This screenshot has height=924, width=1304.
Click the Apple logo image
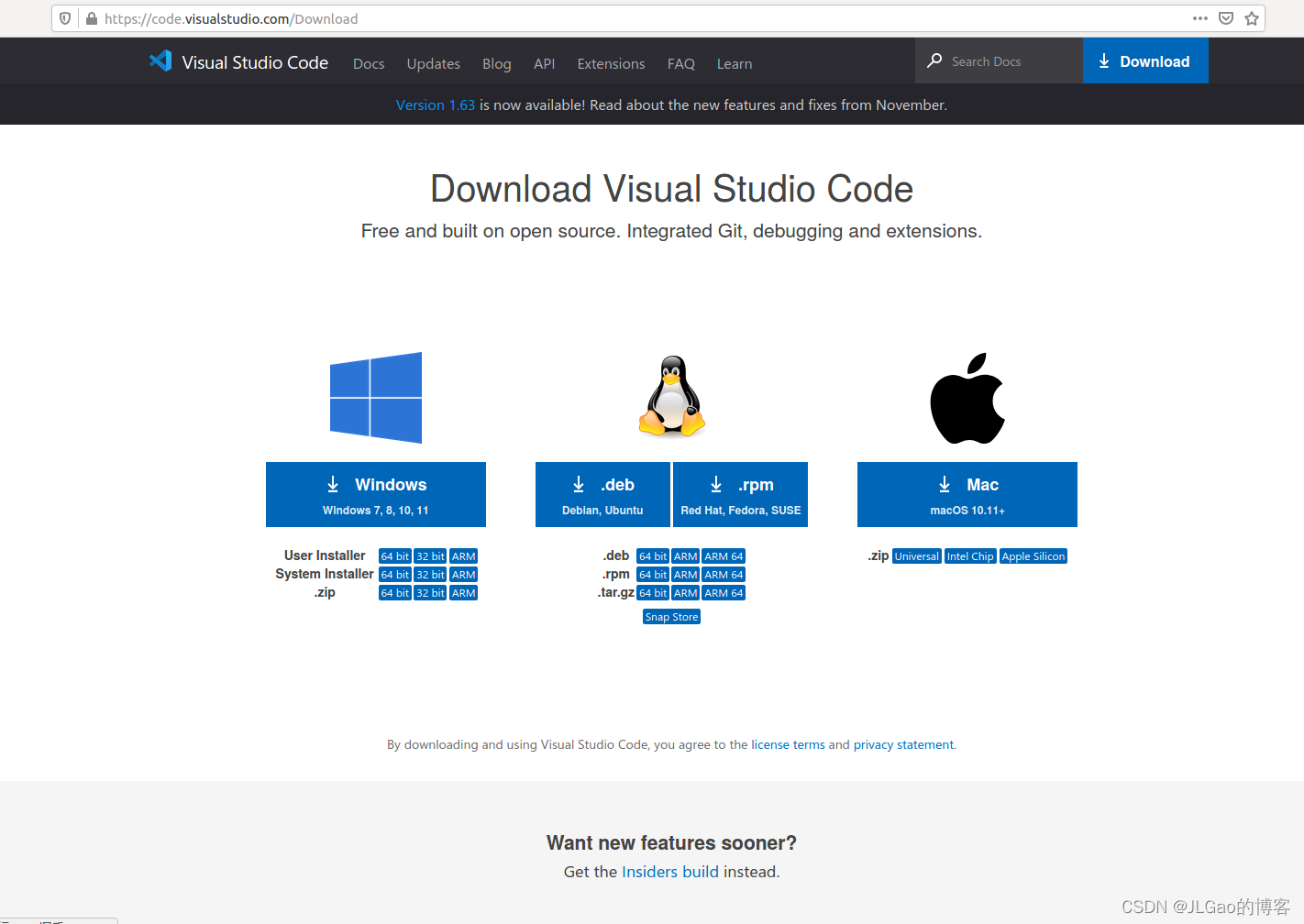point(967,398)
